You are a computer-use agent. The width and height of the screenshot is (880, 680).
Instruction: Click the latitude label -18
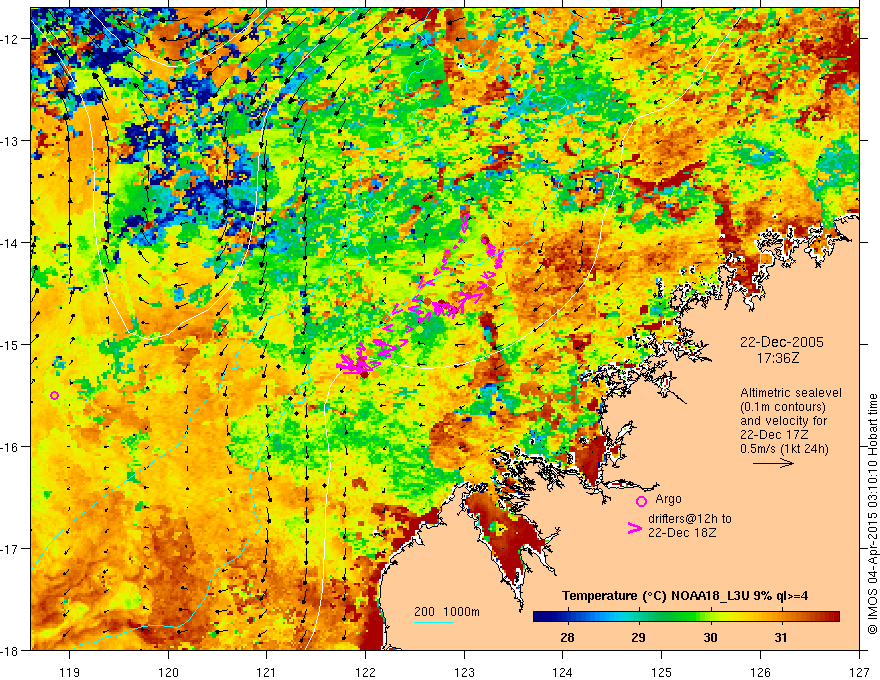click(11, 650)
